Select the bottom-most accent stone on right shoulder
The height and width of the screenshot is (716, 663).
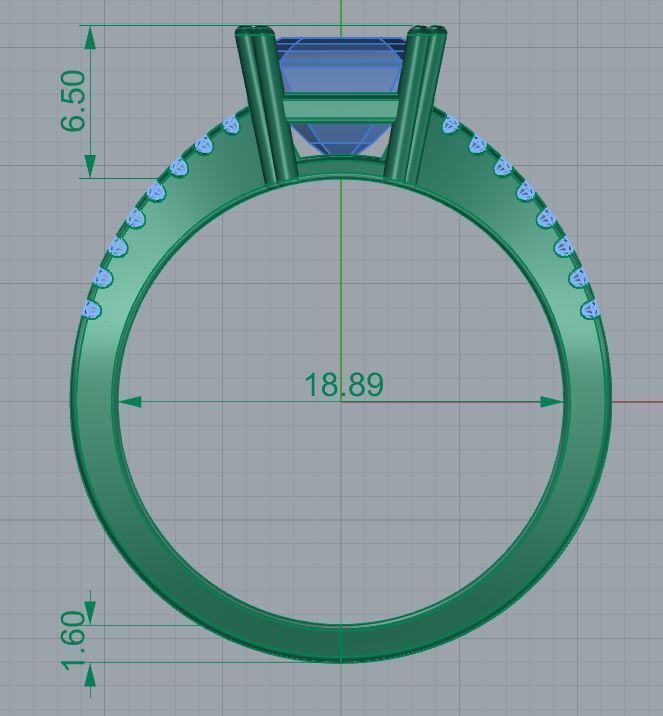coord(590,310)
